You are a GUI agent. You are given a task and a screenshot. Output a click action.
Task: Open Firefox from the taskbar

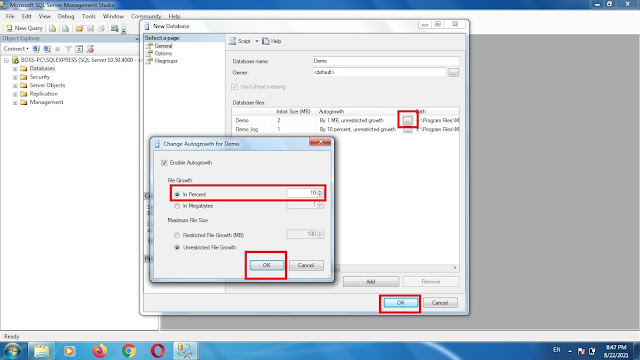99,351
